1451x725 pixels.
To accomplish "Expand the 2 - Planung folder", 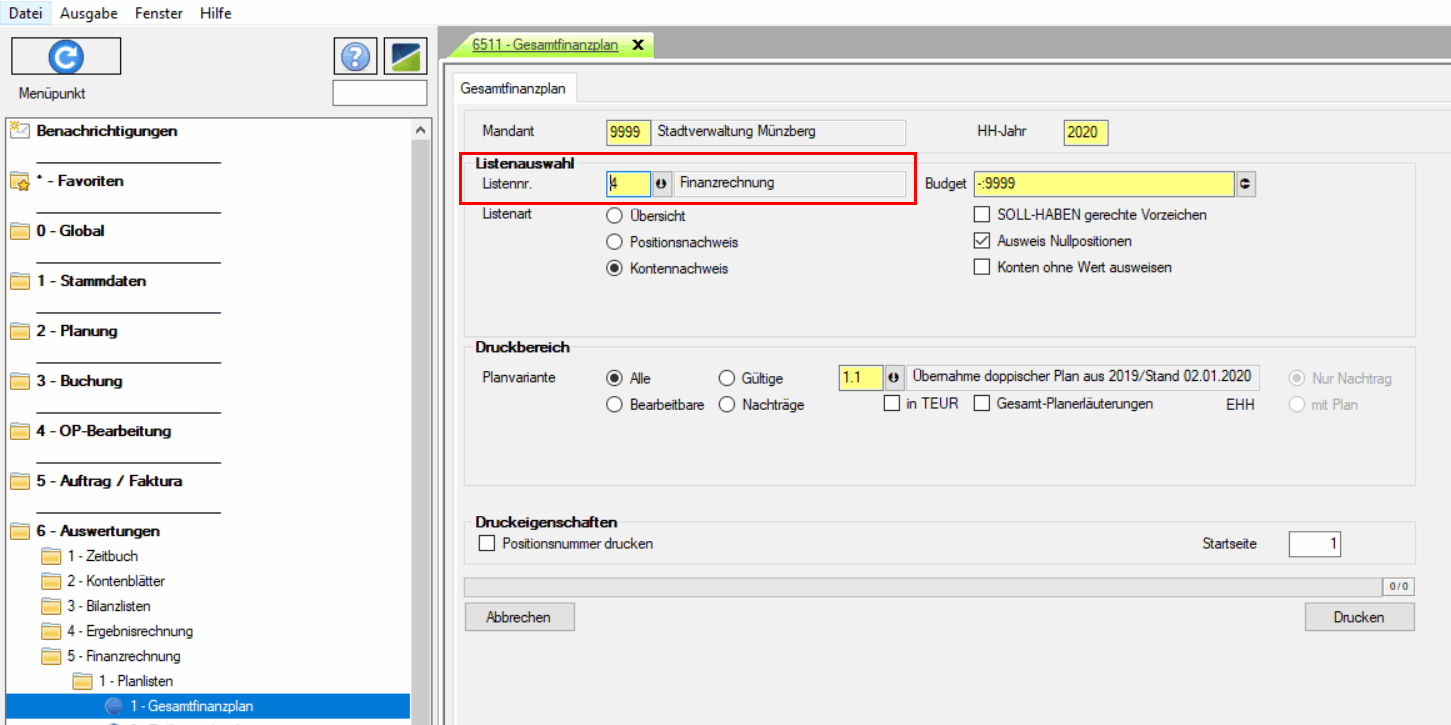I will (x=20, y=331).
